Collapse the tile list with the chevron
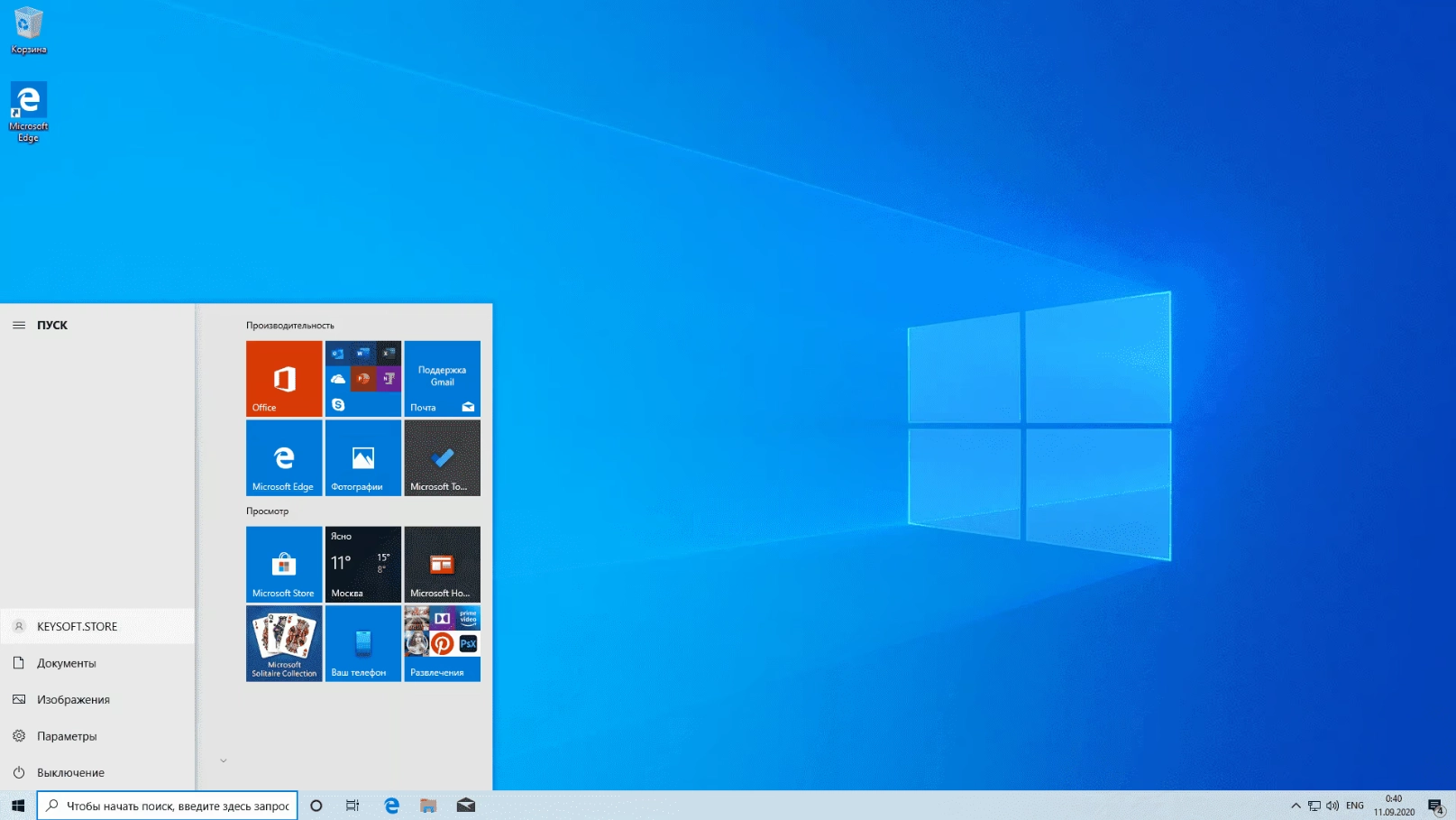Screen dimensions: 1456x820 pyautogui.click(x=223, y=760)
